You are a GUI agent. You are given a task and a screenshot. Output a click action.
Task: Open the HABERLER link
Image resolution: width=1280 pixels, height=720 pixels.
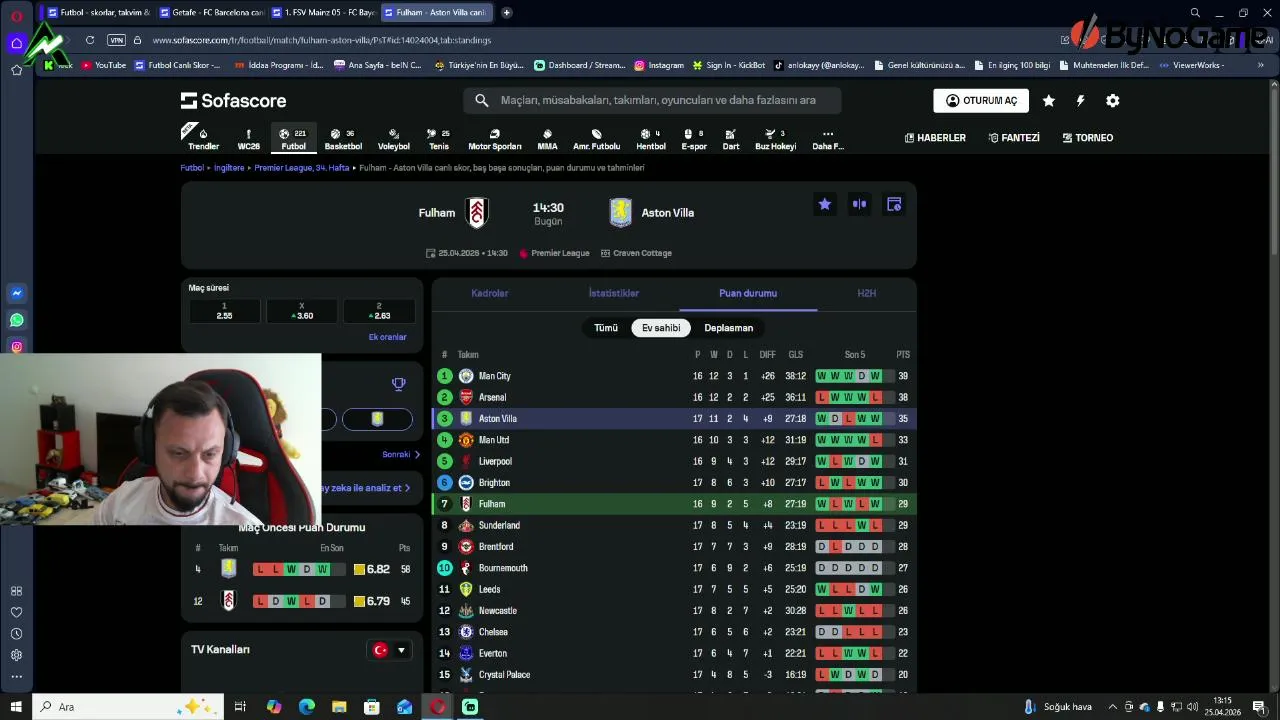(x=935, y=138)
